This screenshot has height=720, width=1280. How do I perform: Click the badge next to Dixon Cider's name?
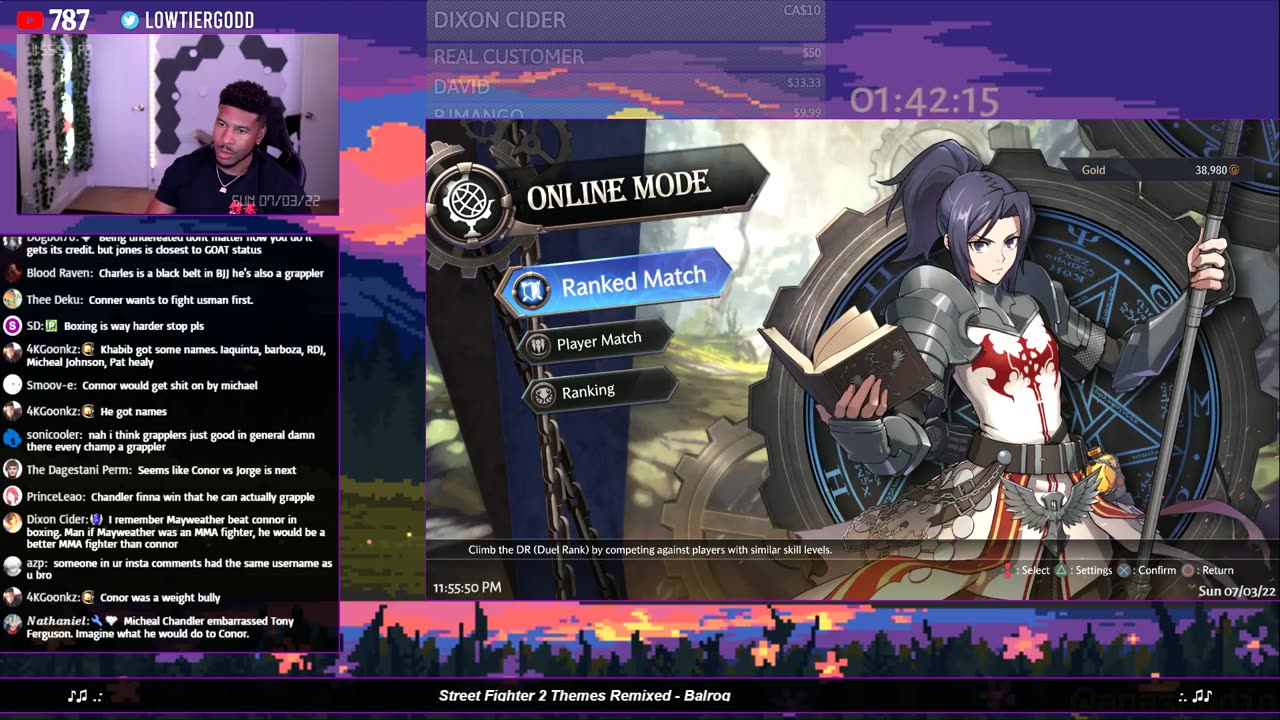click(96, 520)
